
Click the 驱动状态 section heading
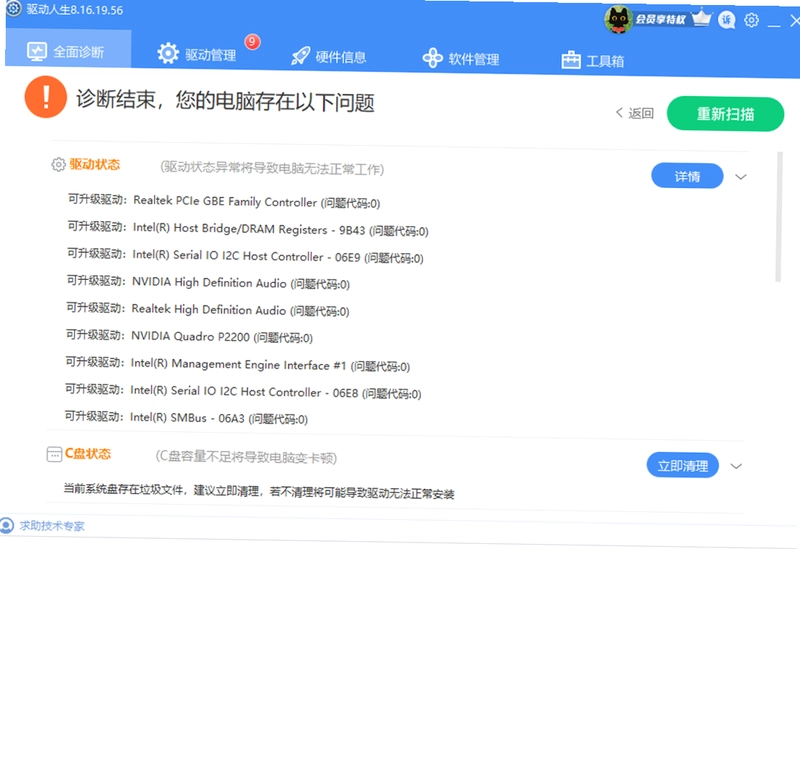[95, 165]
